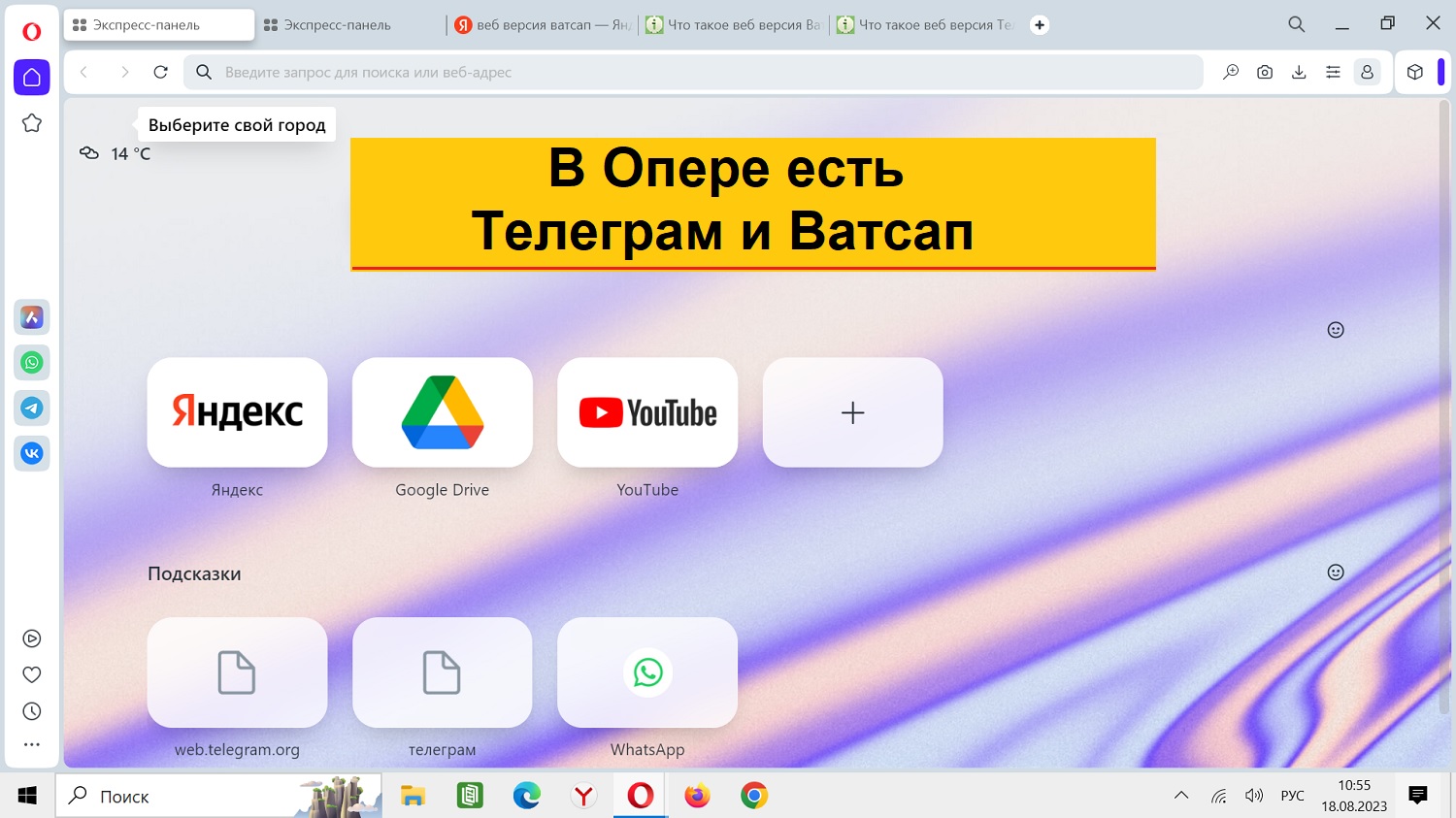Open the Opera main menu logo
1456x818 pixels.
32,32
